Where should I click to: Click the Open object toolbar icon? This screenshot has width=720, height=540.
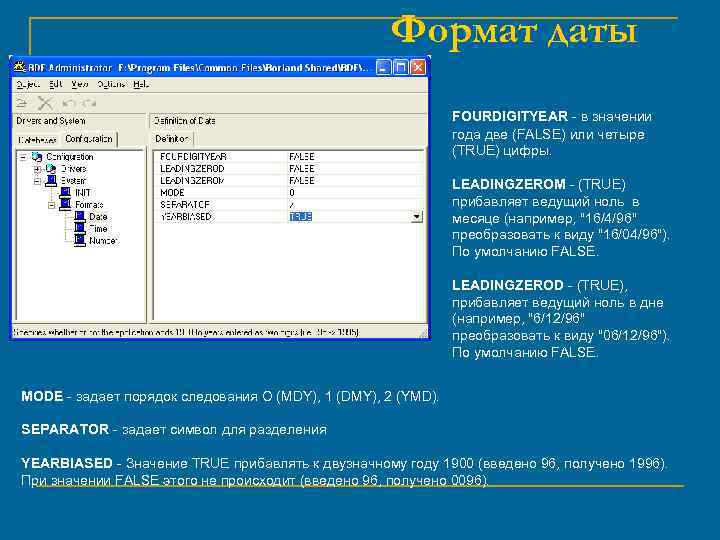coord(22,103)
